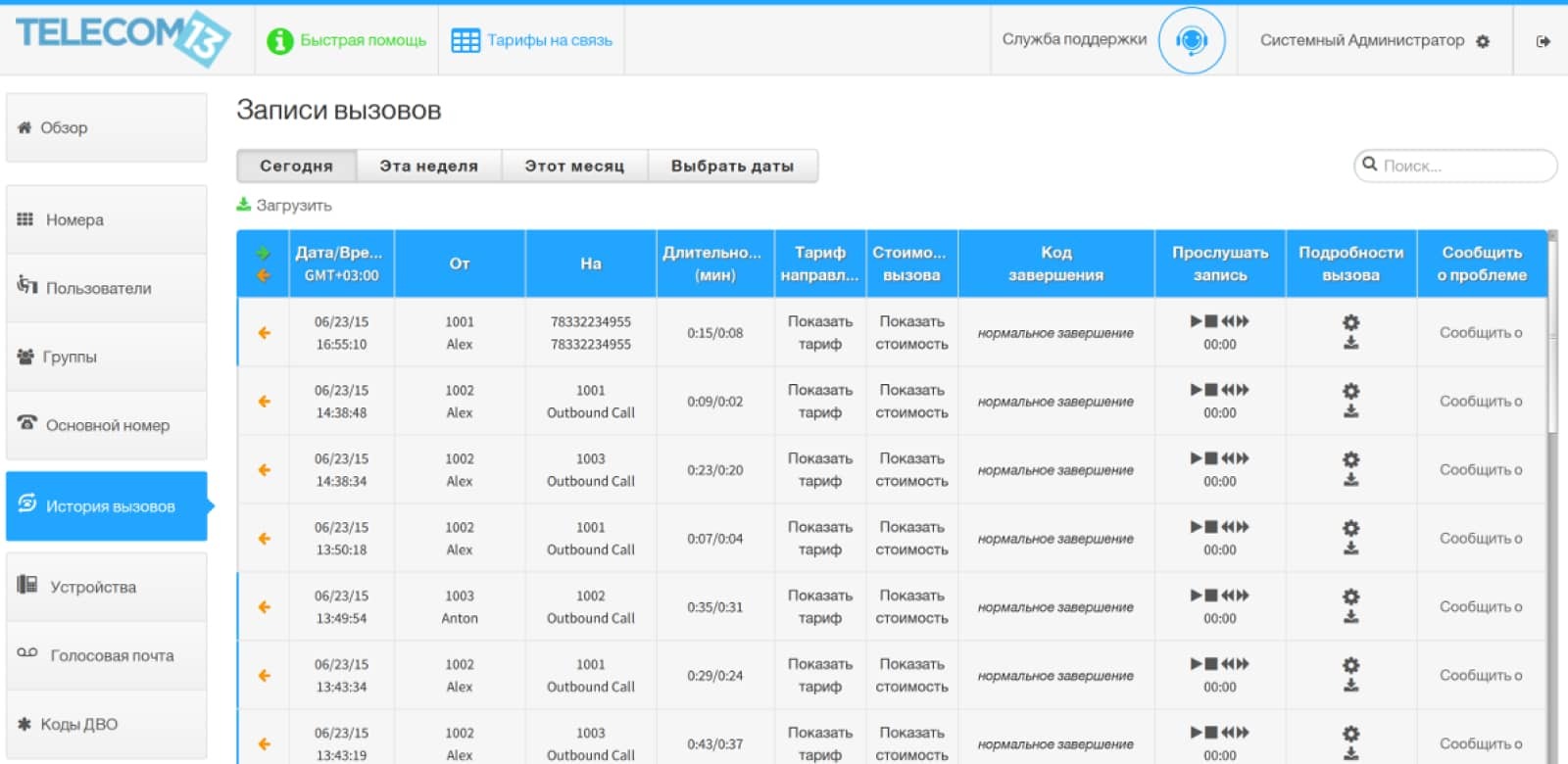Click the Поиск search field
This screenshot has width=1568, height=764.
point(1455,166)
